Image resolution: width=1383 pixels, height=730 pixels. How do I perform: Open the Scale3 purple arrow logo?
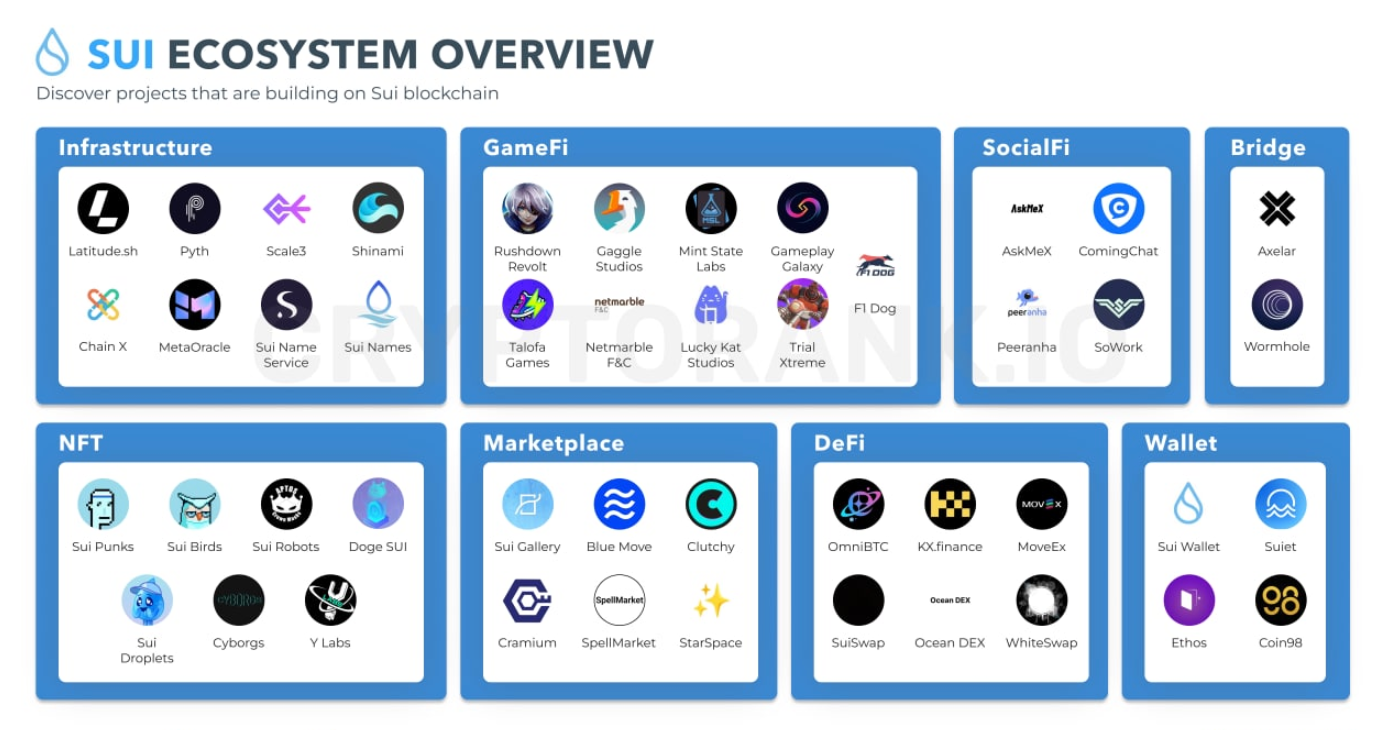[x=286, y=208]
